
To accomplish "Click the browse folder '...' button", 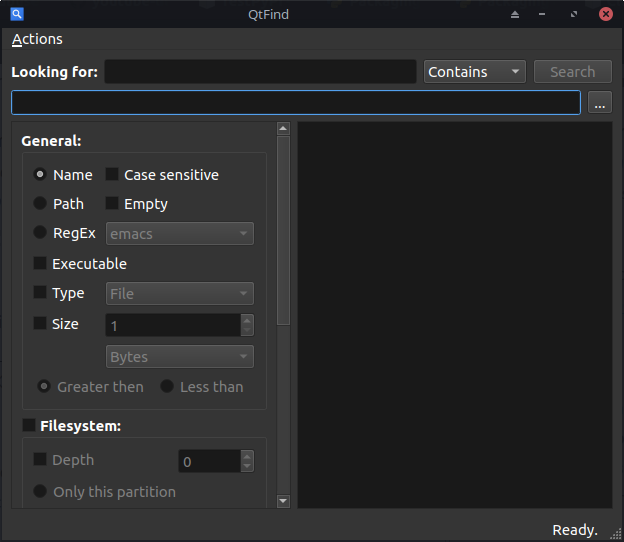I will click(x=600, y=103).
